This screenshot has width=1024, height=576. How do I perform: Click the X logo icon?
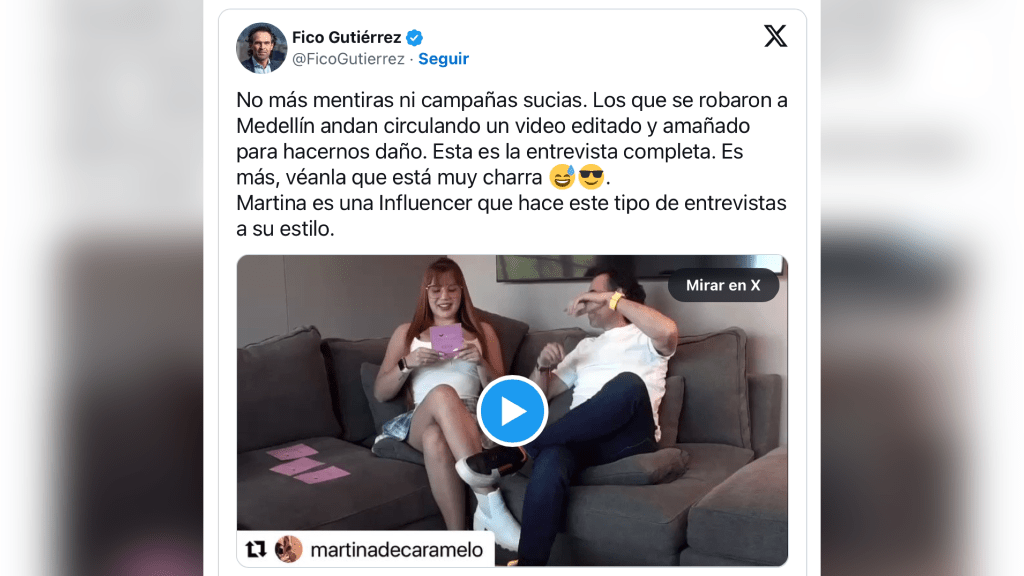[775, 36]
